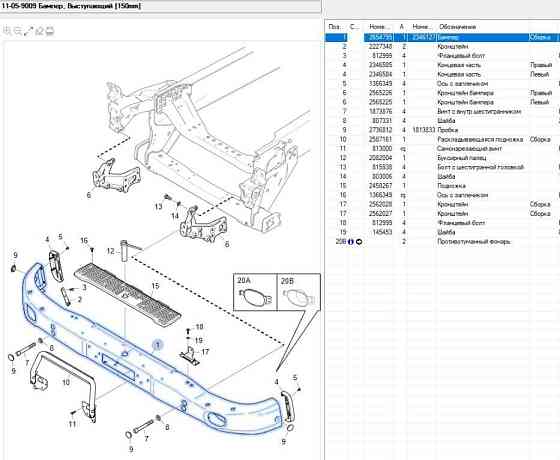The height and width of the screenshot is (460, 560).
Task: Click the first 'Номе...' column header
Action: pyautogui.click(x=379, y=27)
